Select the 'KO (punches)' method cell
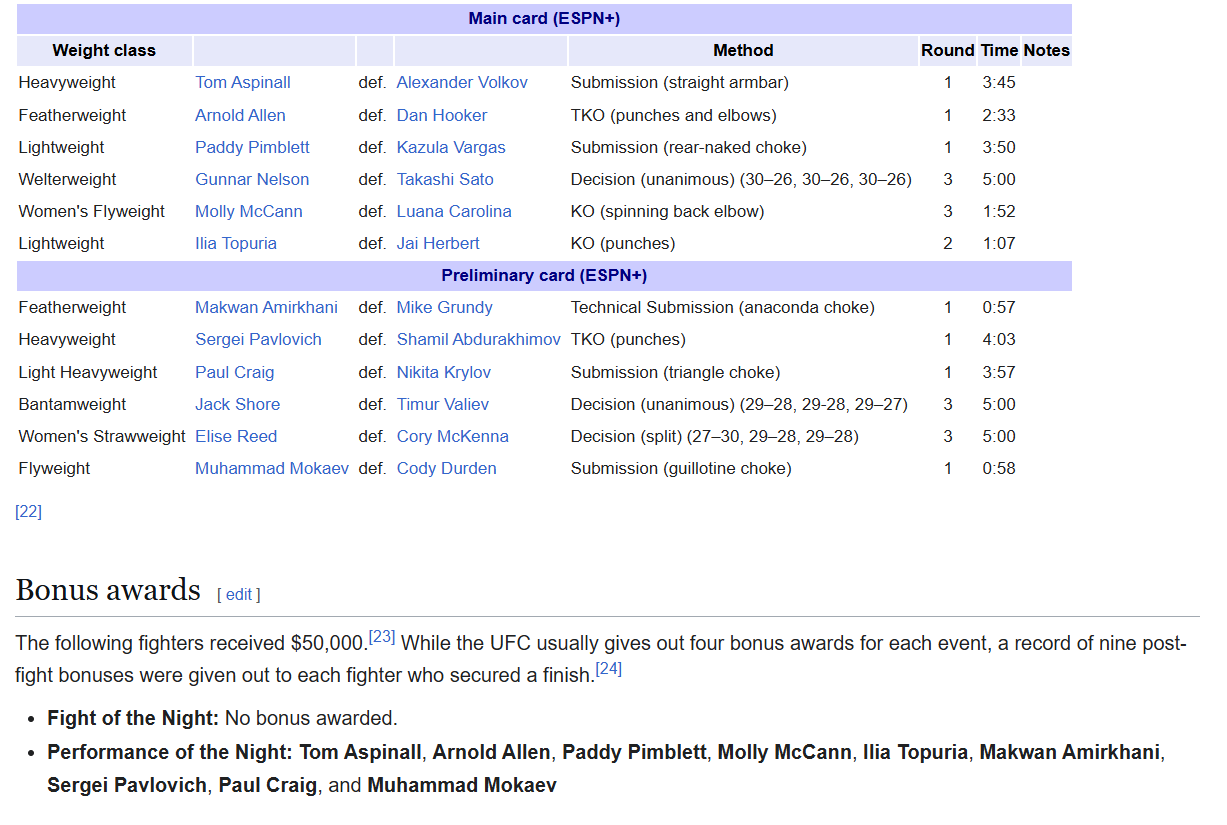Viewport: 1227px width, 825px height. (x=622, y=243)
